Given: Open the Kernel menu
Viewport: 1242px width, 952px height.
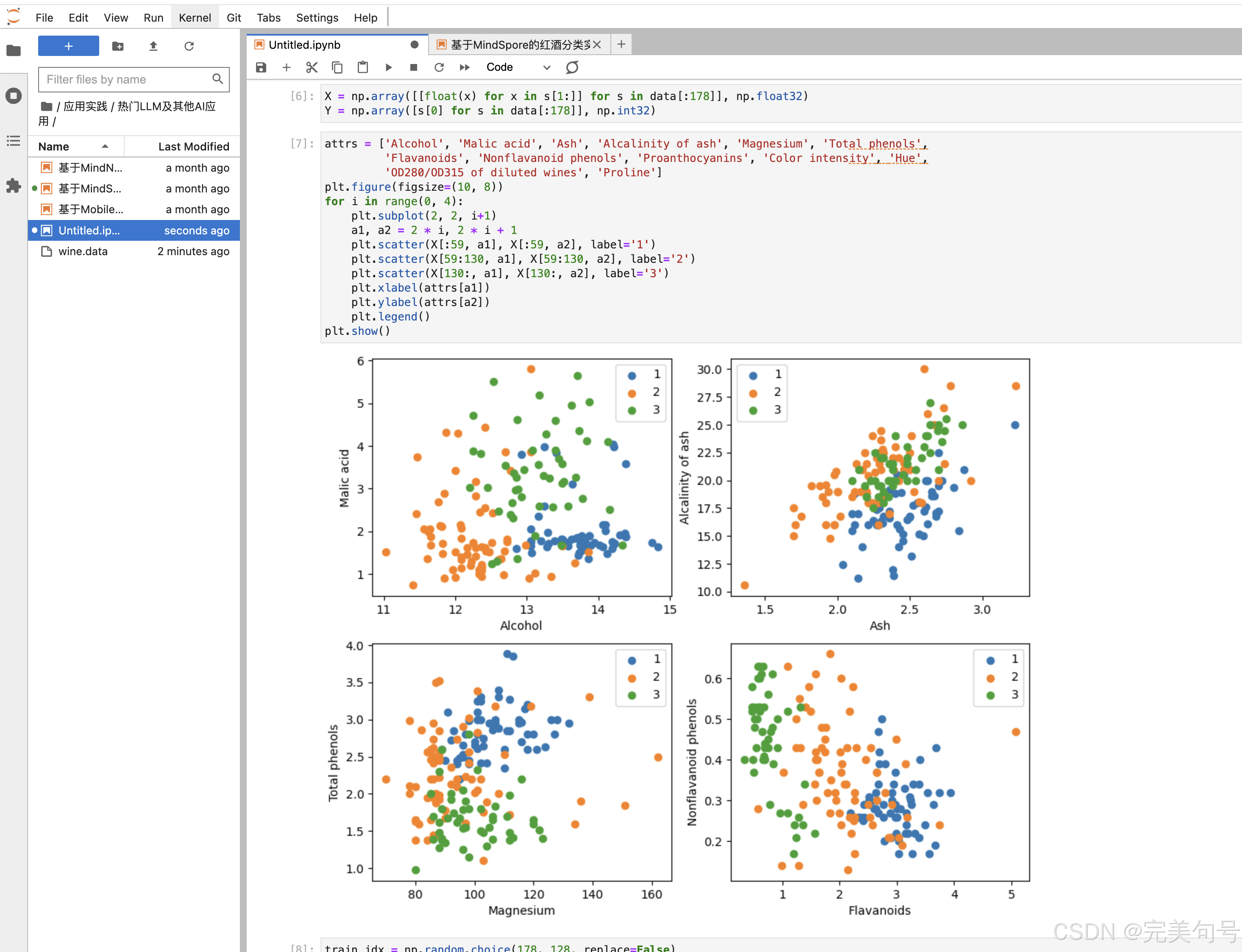Looking at the screenshot, I should coord(194,17).
